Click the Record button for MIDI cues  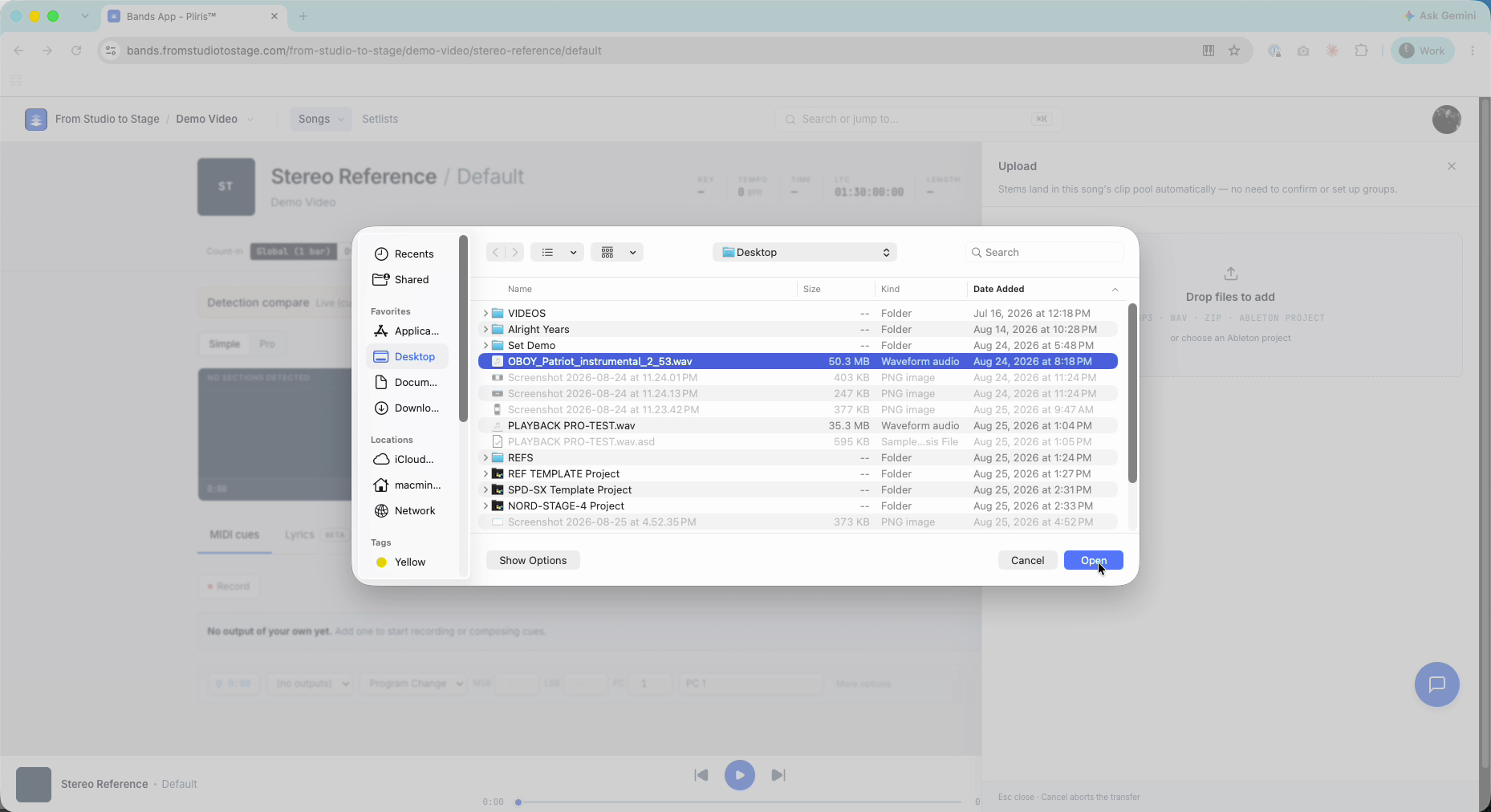pyautogui.click(x=229, y=587)
